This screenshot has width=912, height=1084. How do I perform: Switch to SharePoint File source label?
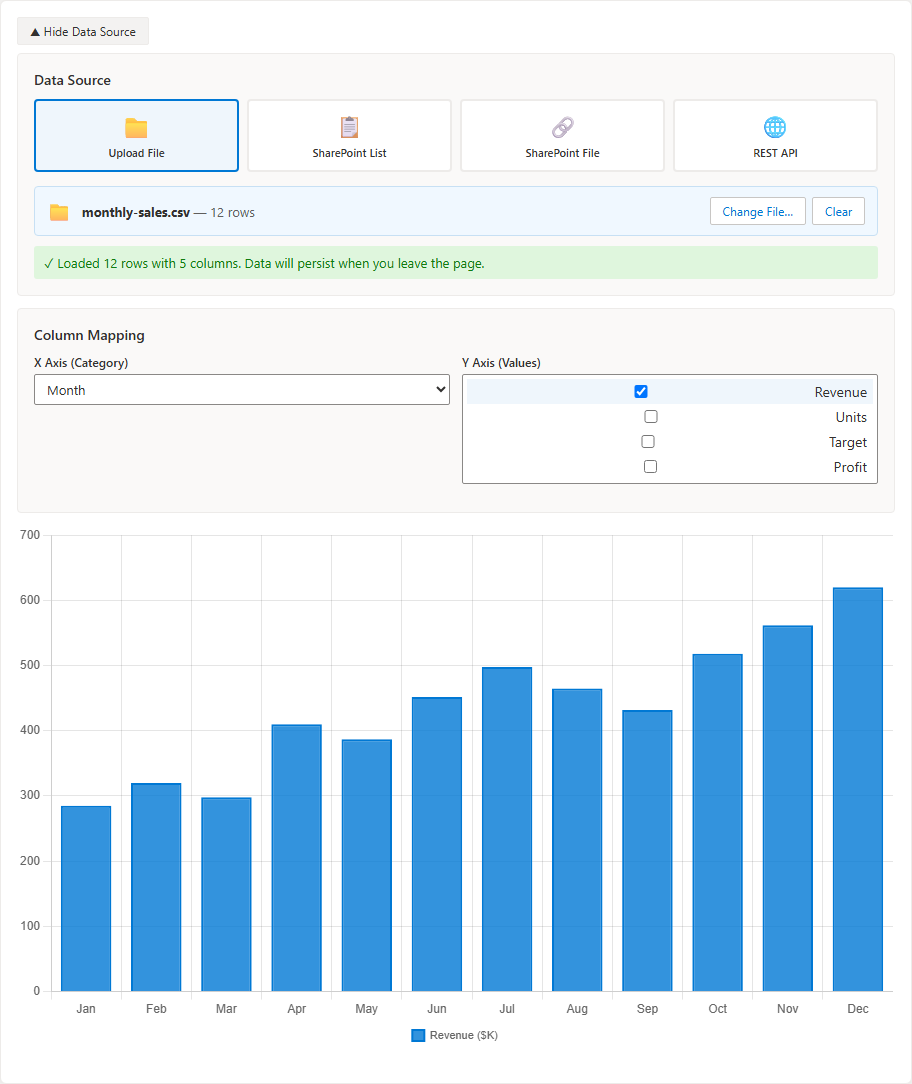click(562, 153)
